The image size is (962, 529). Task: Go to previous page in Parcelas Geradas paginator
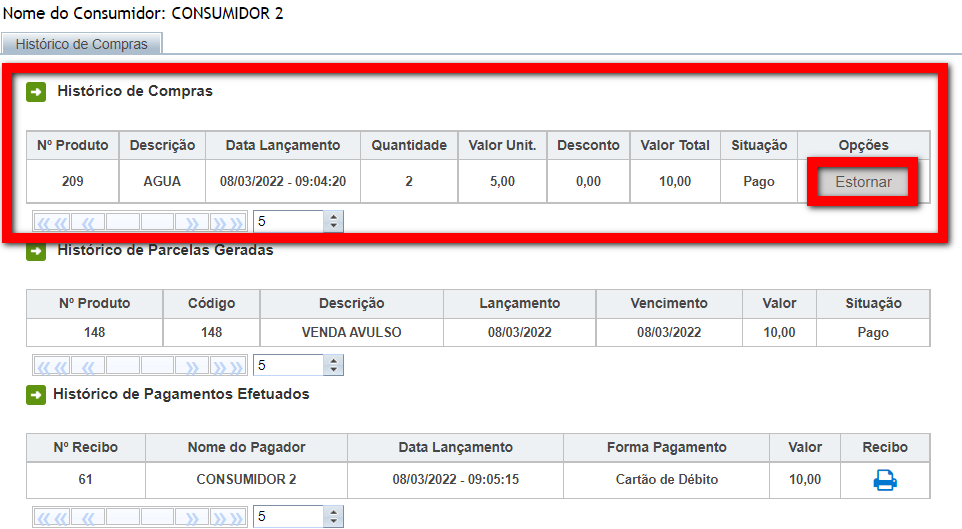(x=88, y=365)
